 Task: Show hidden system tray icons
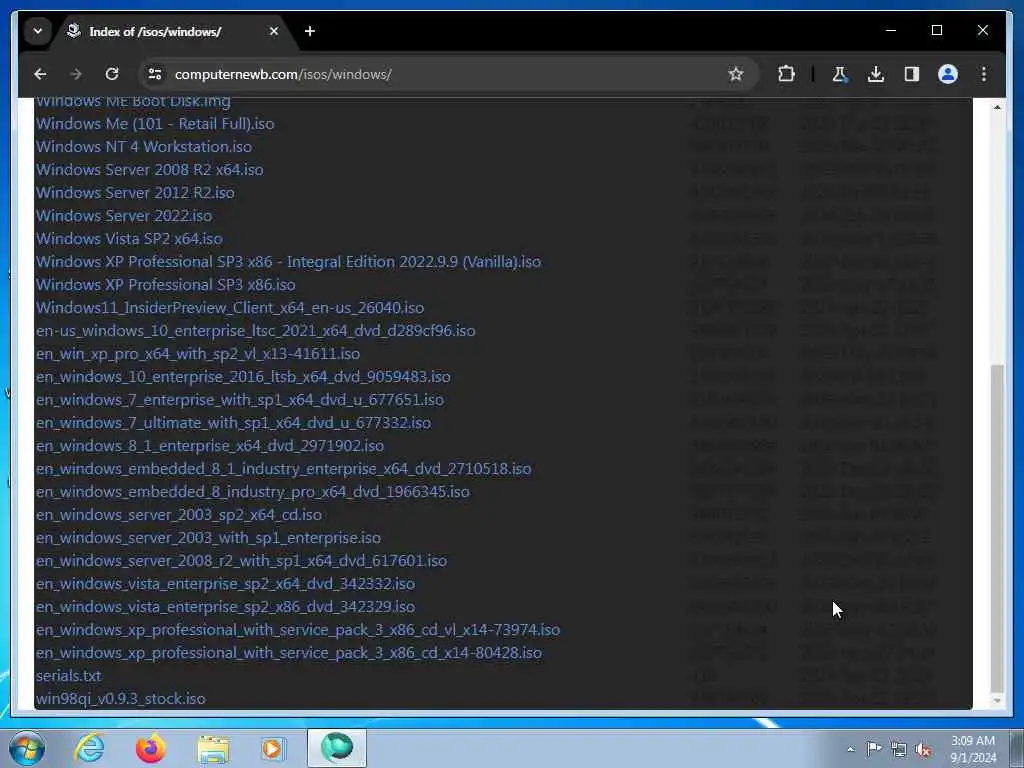(850, 749)
